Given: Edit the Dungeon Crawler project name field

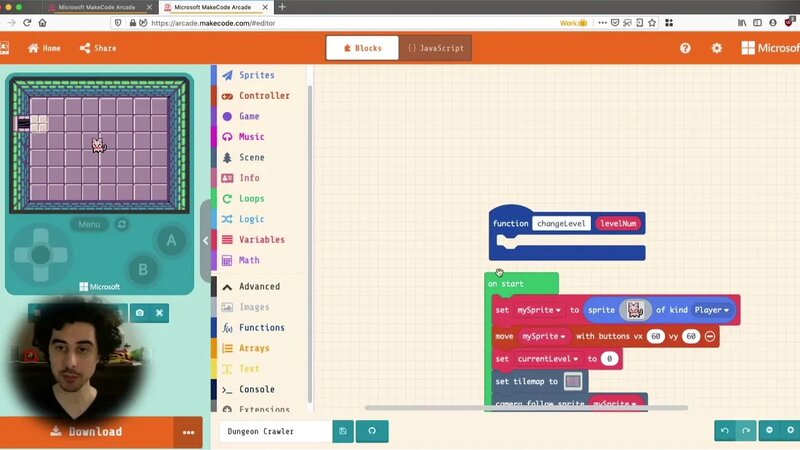Looking at the screenshot, I should click(276, 431).
